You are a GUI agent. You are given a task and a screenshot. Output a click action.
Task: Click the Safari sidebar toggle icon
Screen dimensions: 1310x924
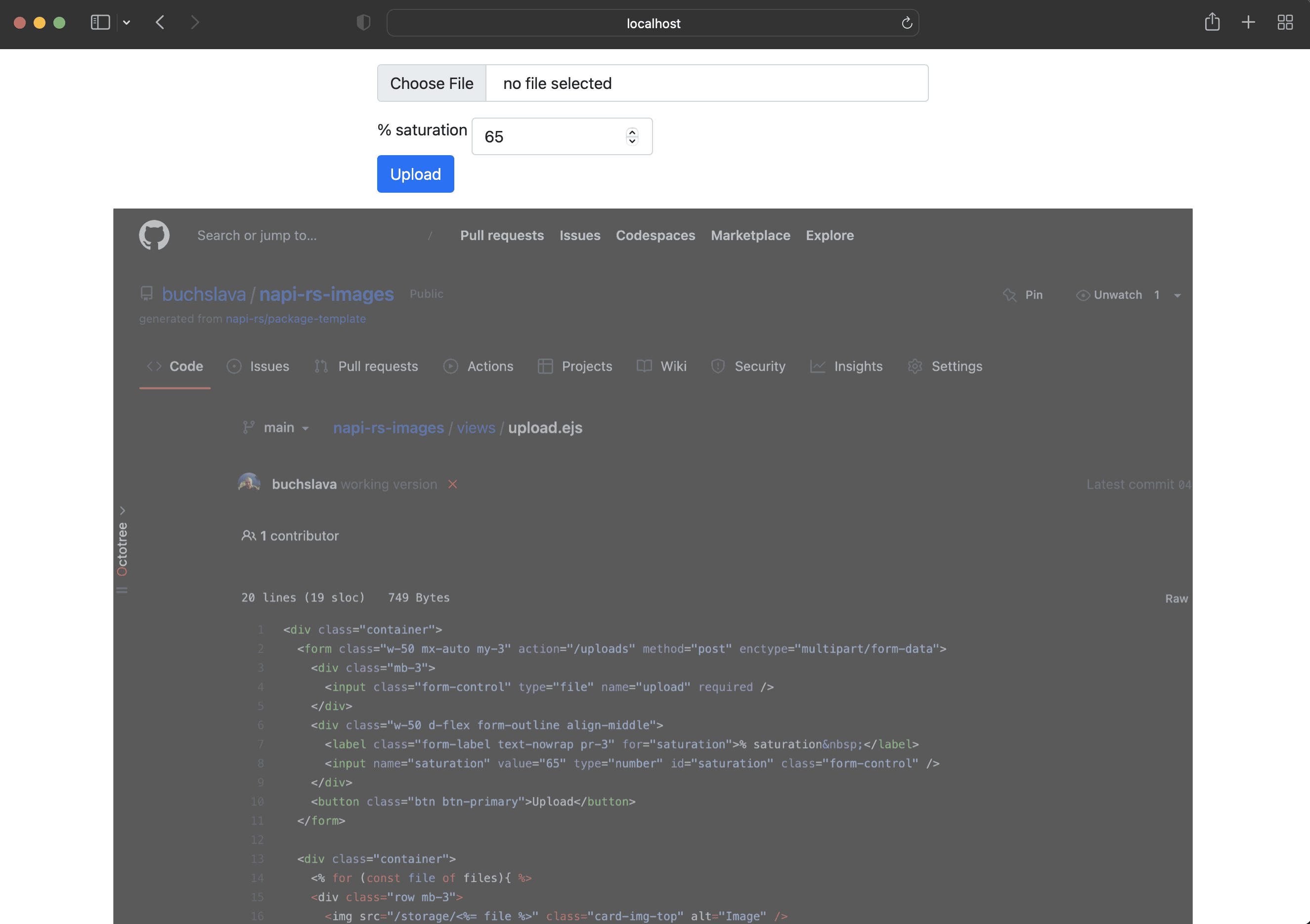(100, 23)
